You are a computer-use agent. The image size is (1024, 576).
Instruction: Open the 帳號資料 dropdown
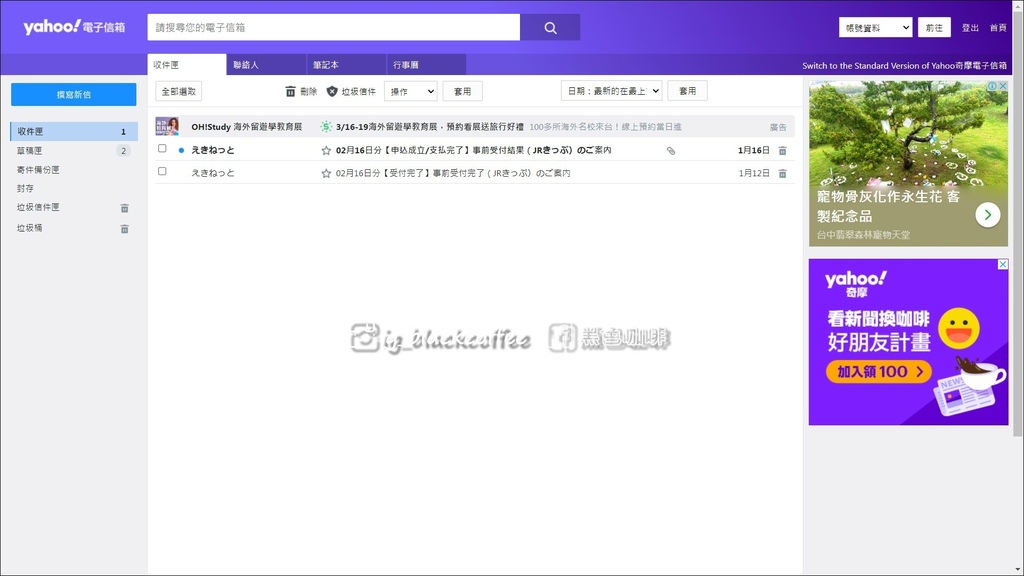point(874,26)
